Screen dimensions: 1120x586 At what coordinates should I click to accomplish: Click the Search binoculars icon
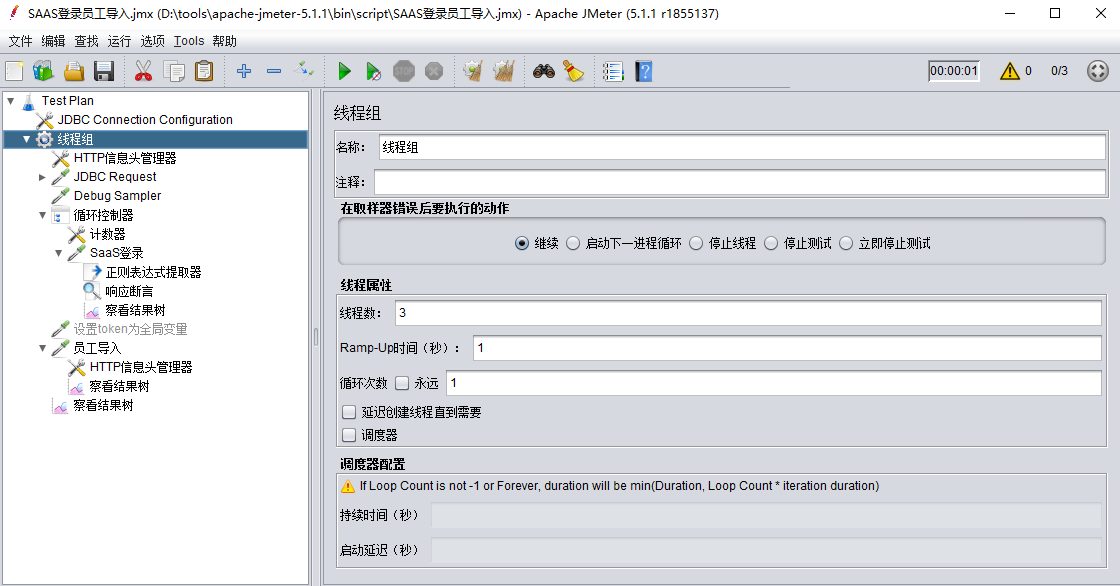(x=544, y=71)
